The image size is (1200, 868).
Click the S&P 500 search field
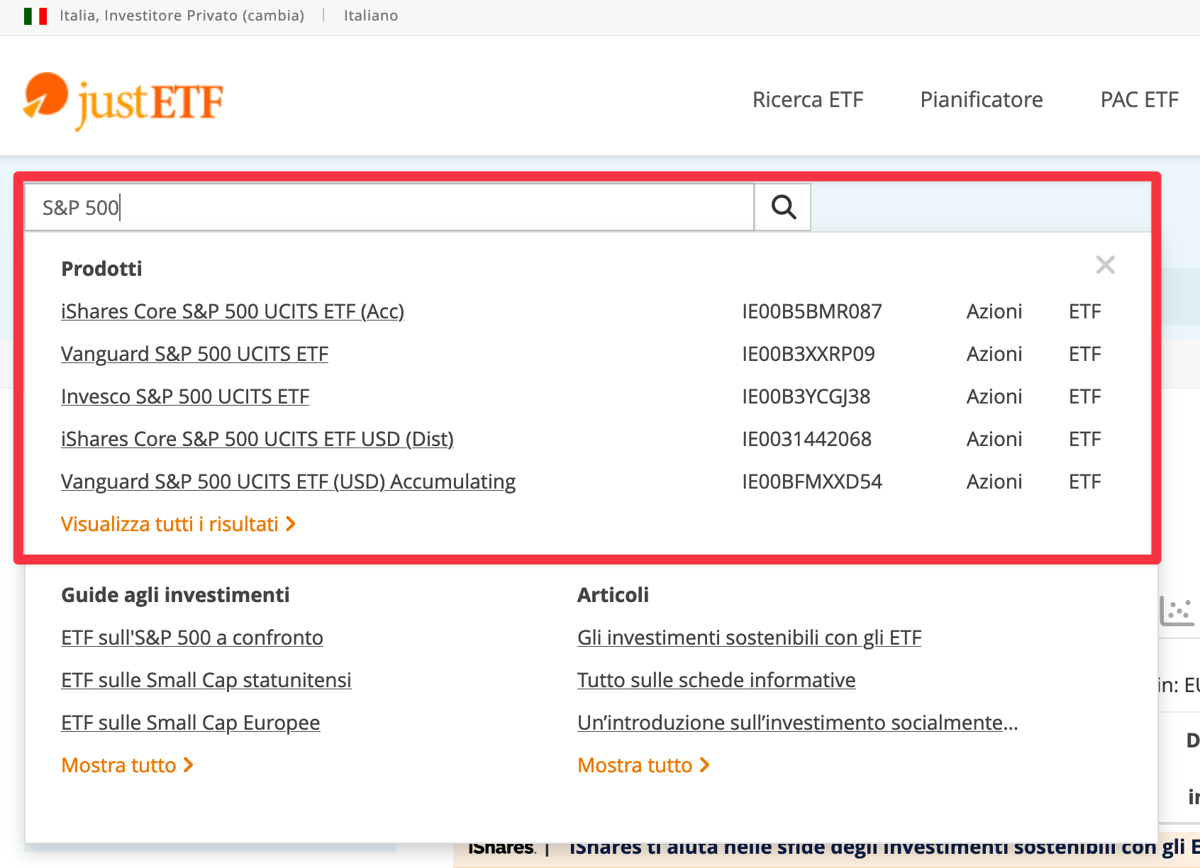pyautogui.click(x=388, y=207)
